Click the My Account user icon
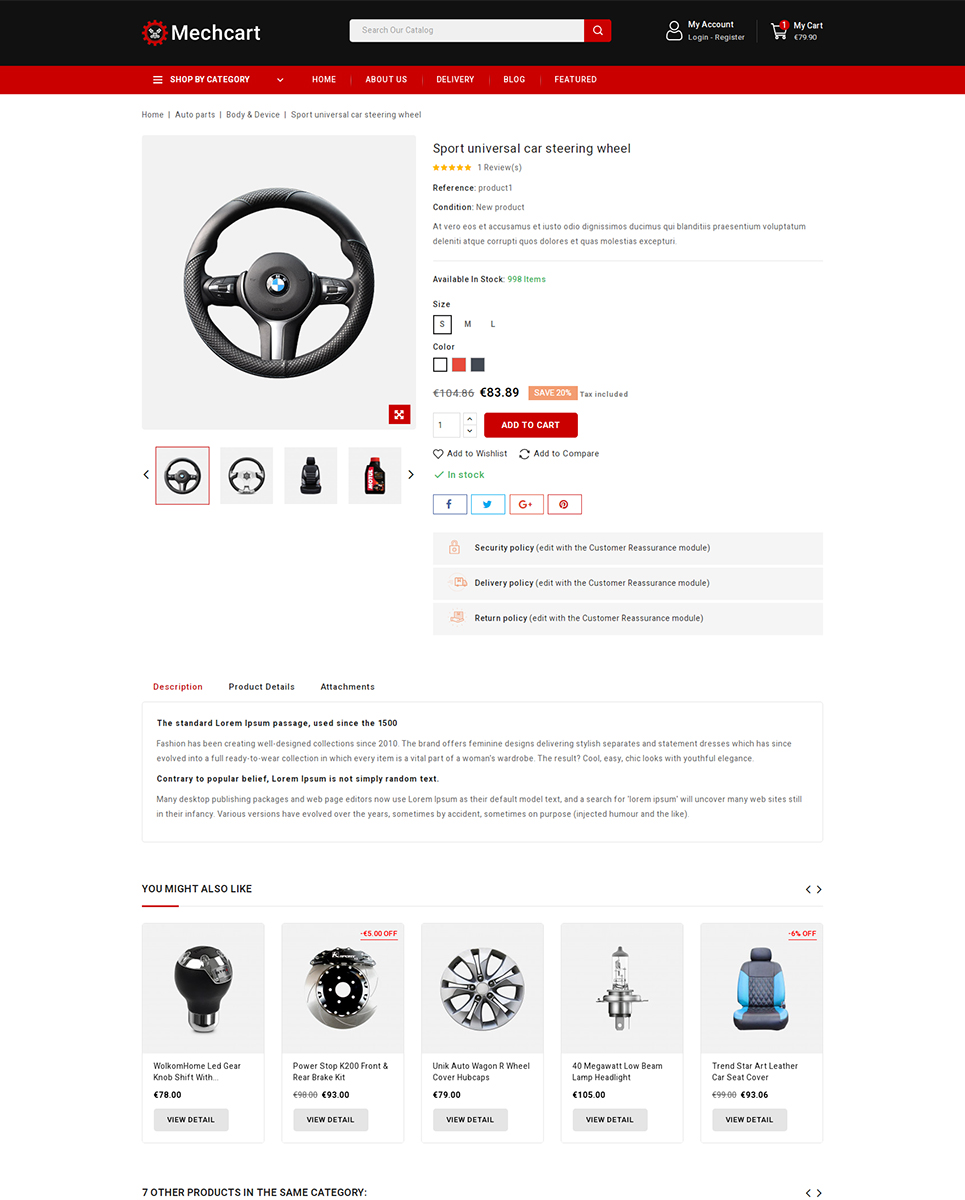 pos(674,31)
